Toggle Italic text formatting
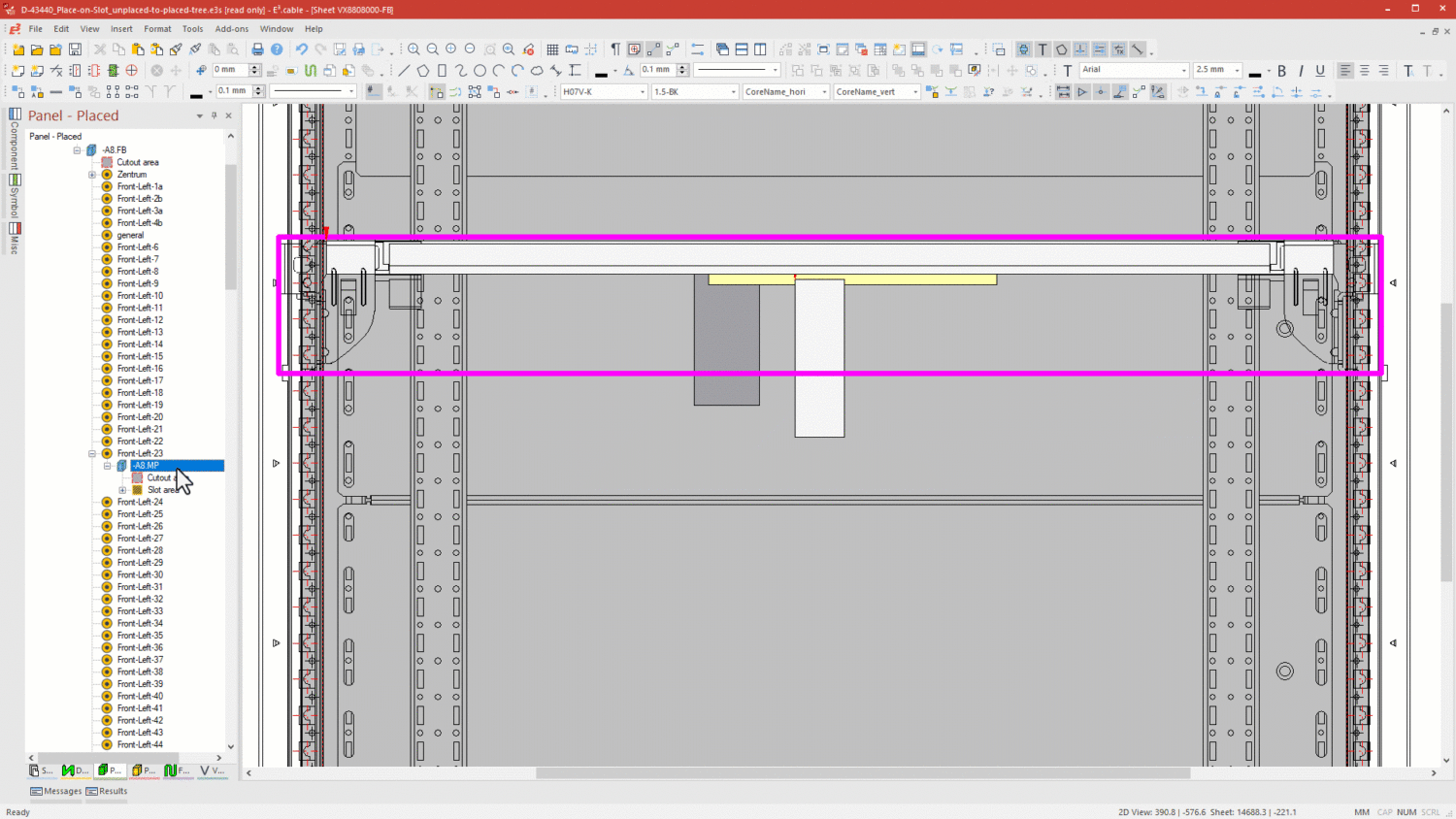 click(x=1301, y=71)
